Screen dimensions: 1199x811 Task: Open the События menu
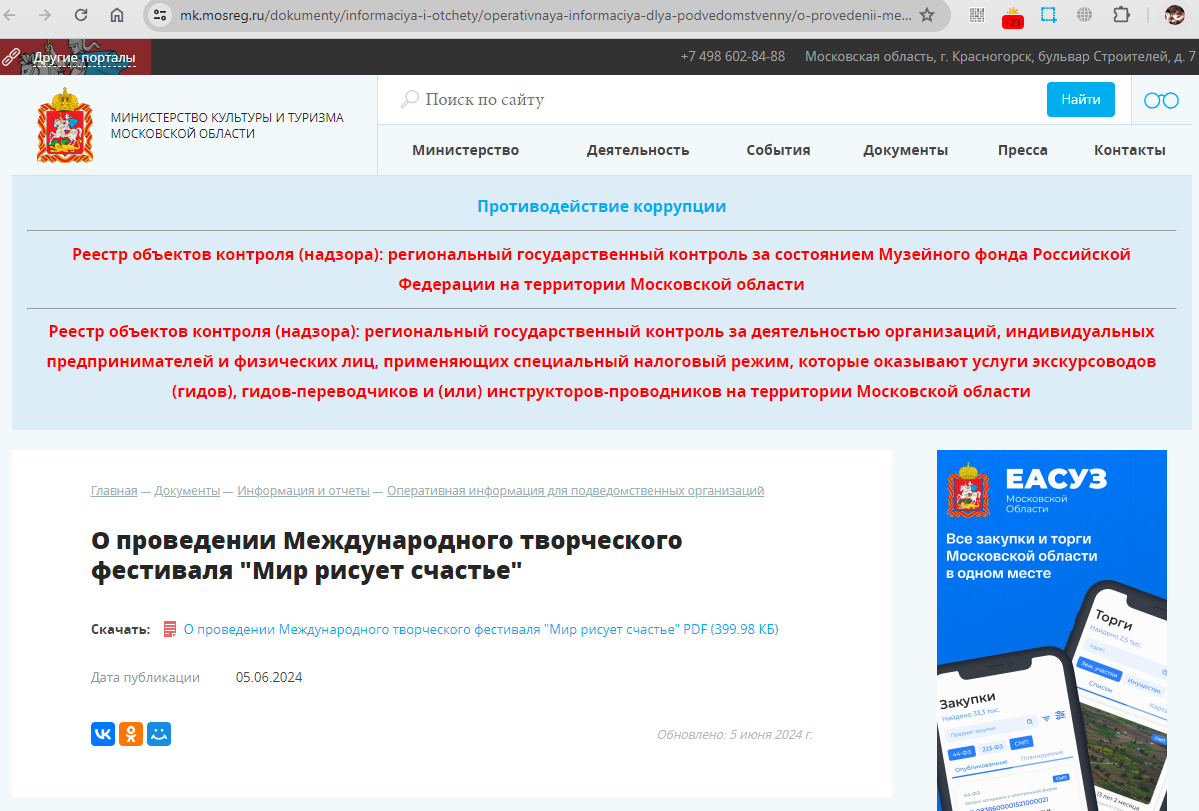(x=778, y=150)
